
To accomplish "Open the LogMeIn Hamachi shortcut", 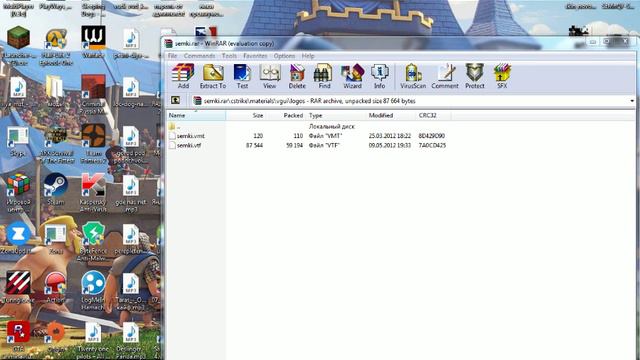I will pyautogui.click(x=93, y=290).
